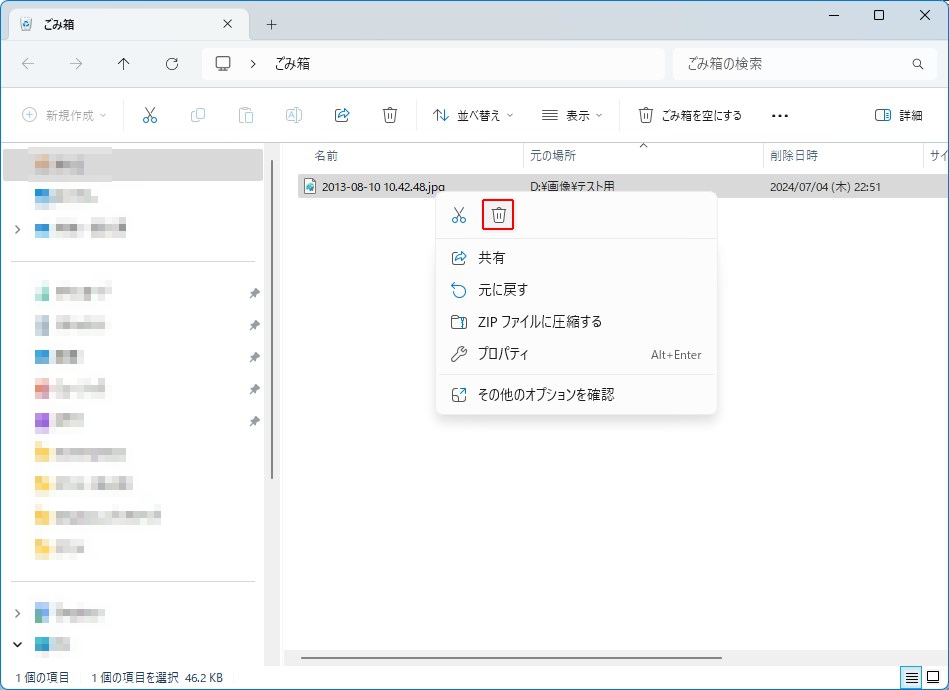Switch to large thumbnails view in status bar

933,677
